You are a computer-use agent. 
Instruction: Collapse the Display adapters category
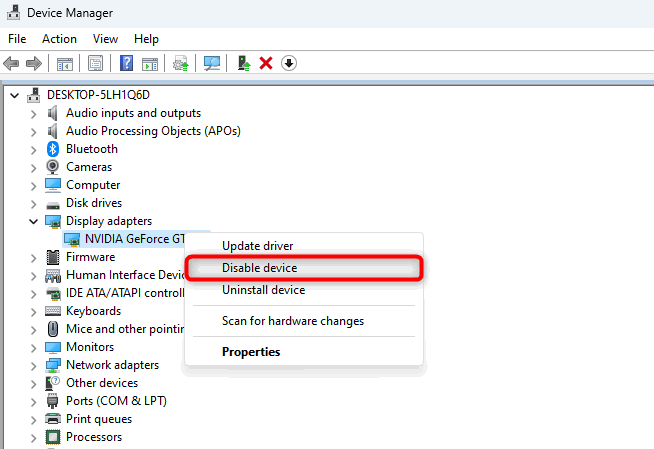(33, 221)
